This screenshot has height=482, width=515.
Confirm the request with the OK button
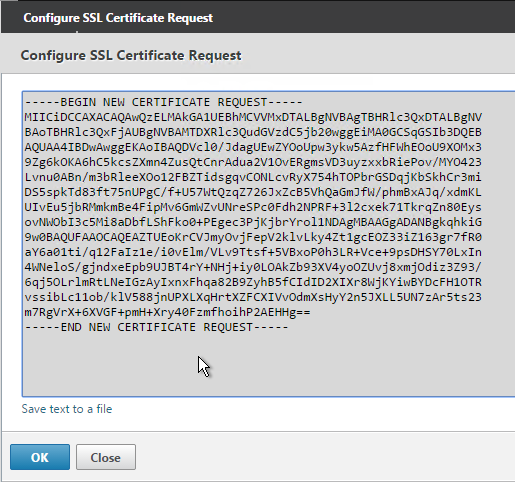pos(40,457)
